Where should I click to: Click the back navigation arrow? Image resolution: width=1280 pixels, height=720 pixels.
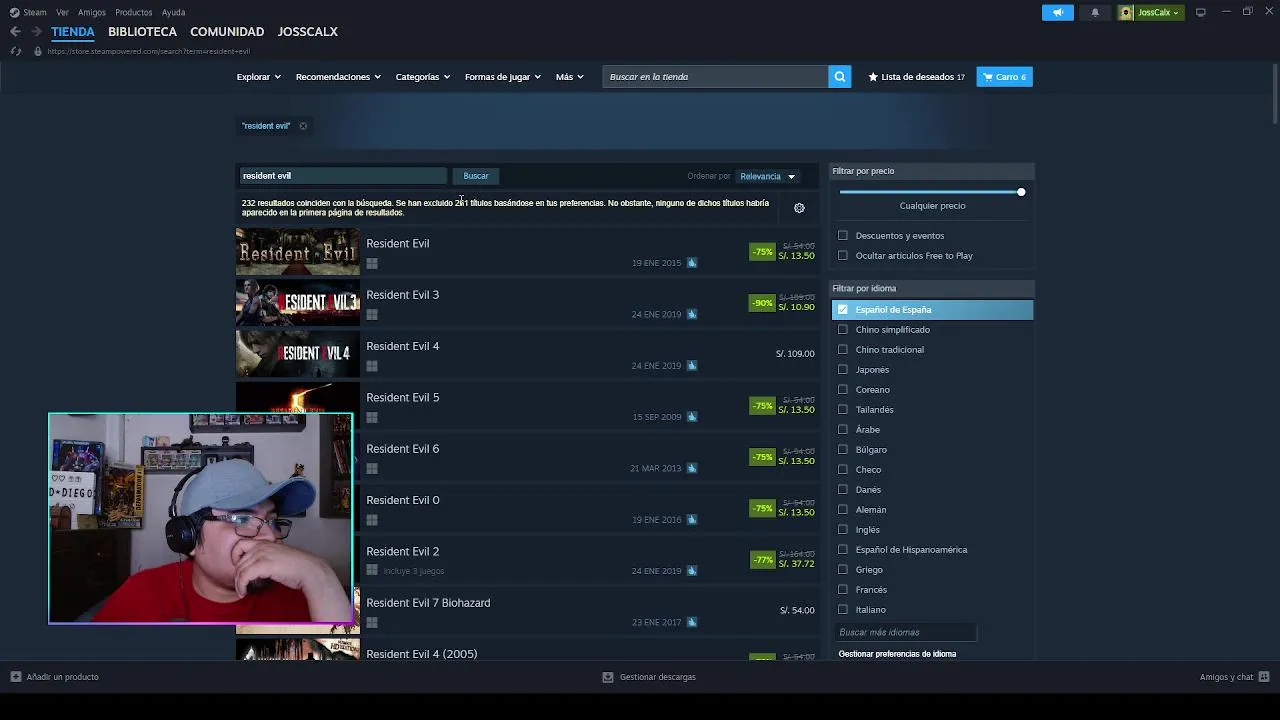tap(15, 32)
